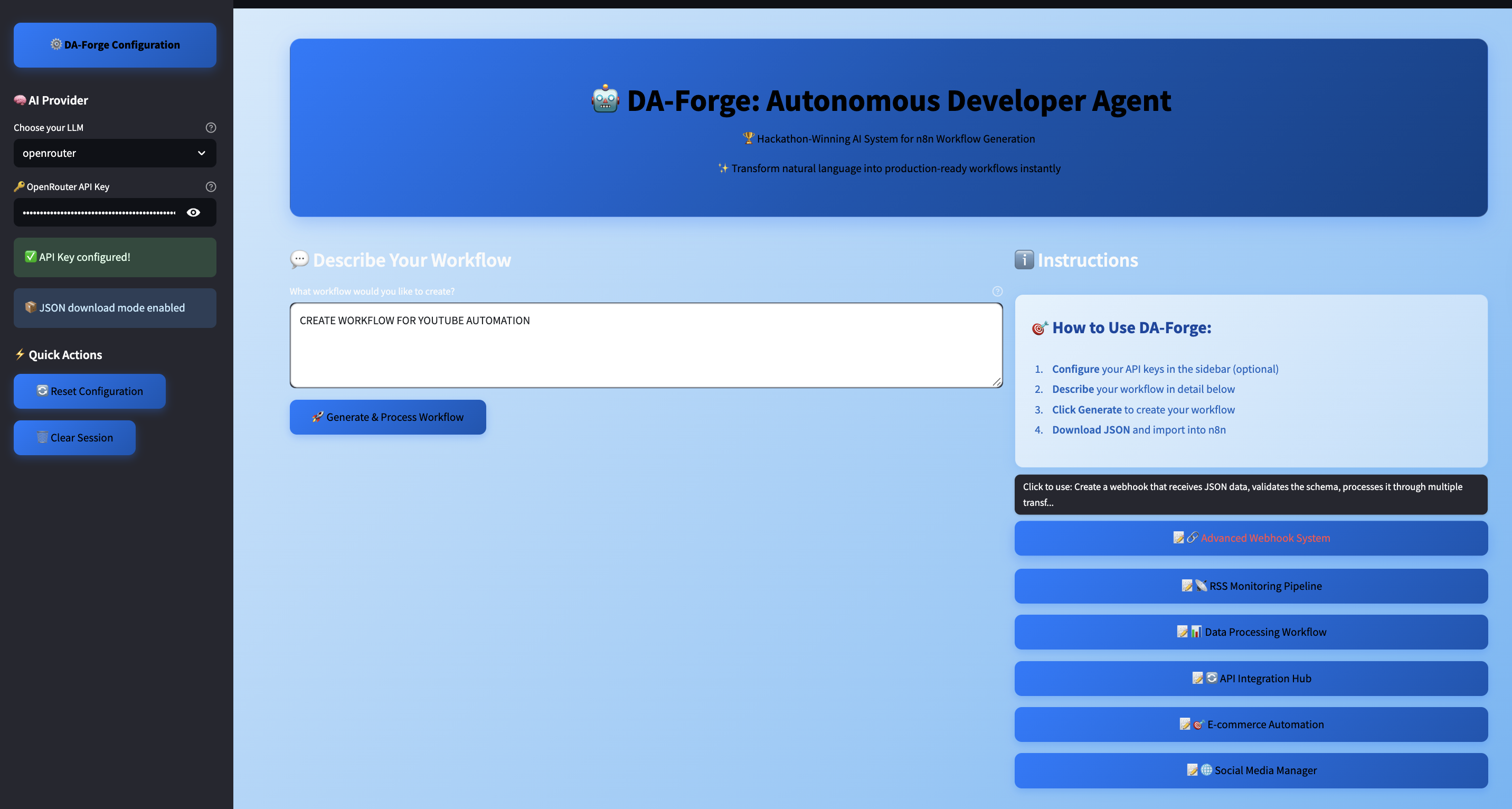Image resolution: width=1512 pixels, height=809 pixels.
Task: Click help icon next to workflow question
Action: (997, 291)
